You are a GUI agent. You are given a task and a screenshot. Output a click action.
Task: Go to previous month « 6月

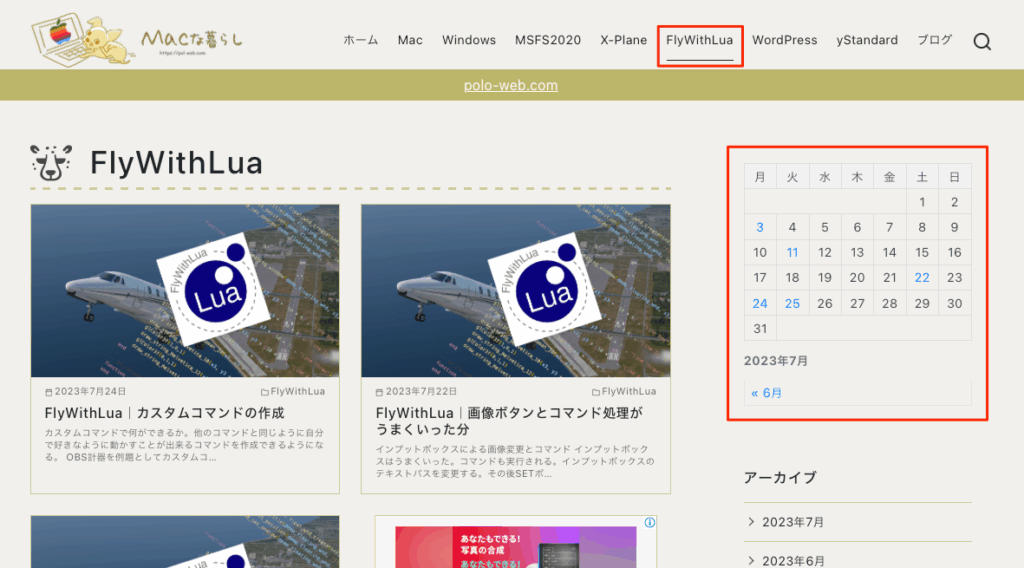coord(766,393)
